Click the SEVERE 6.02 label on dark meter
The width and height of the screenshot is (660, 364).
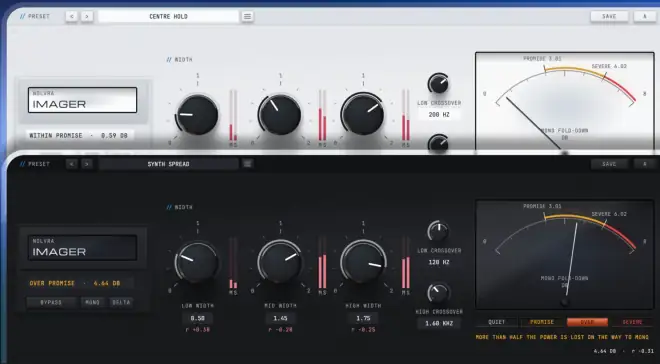609,214
